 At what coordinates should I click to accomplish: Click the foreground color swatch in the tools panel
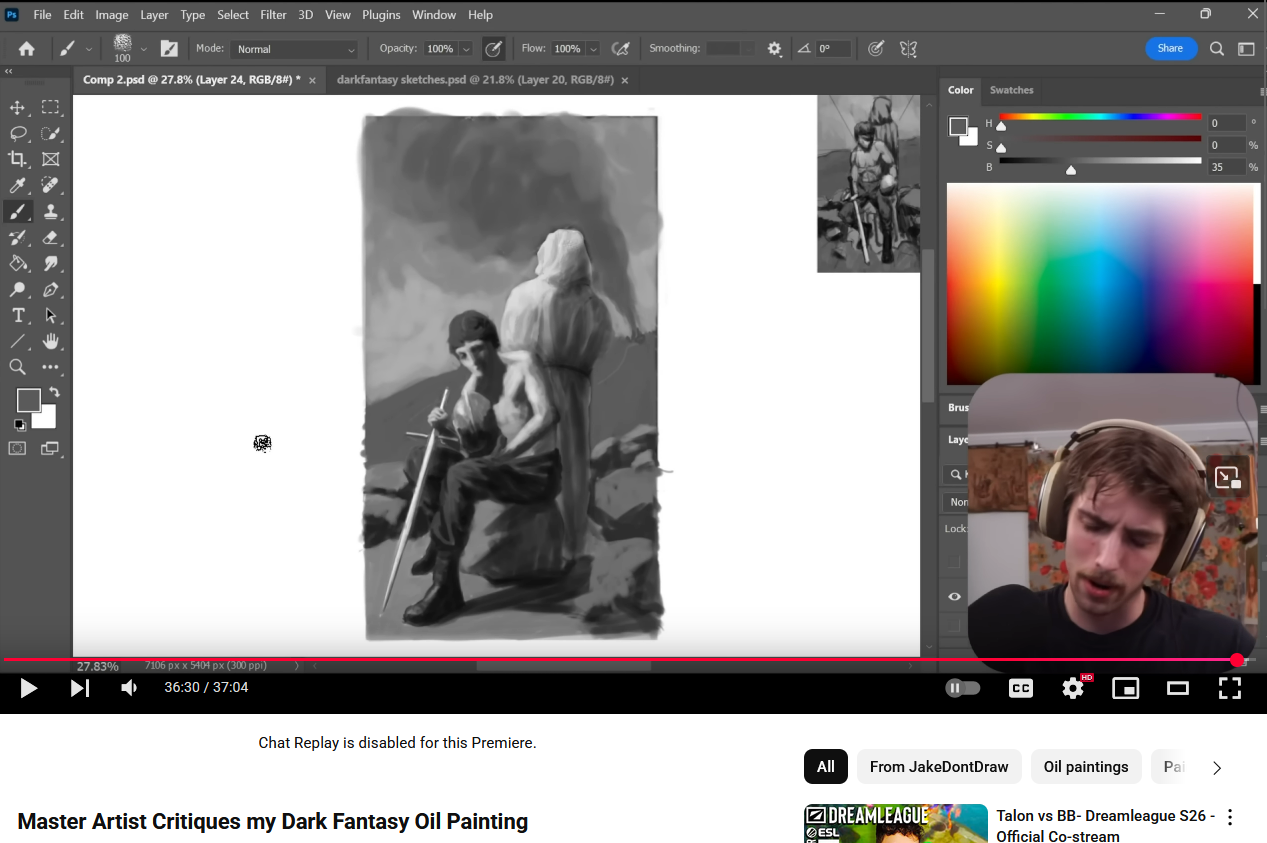coord(28,400)
